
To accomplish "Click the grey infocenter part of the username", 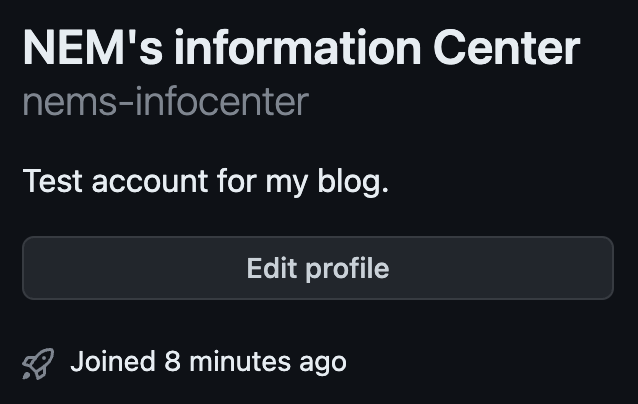I will click(x=222, y=101).
